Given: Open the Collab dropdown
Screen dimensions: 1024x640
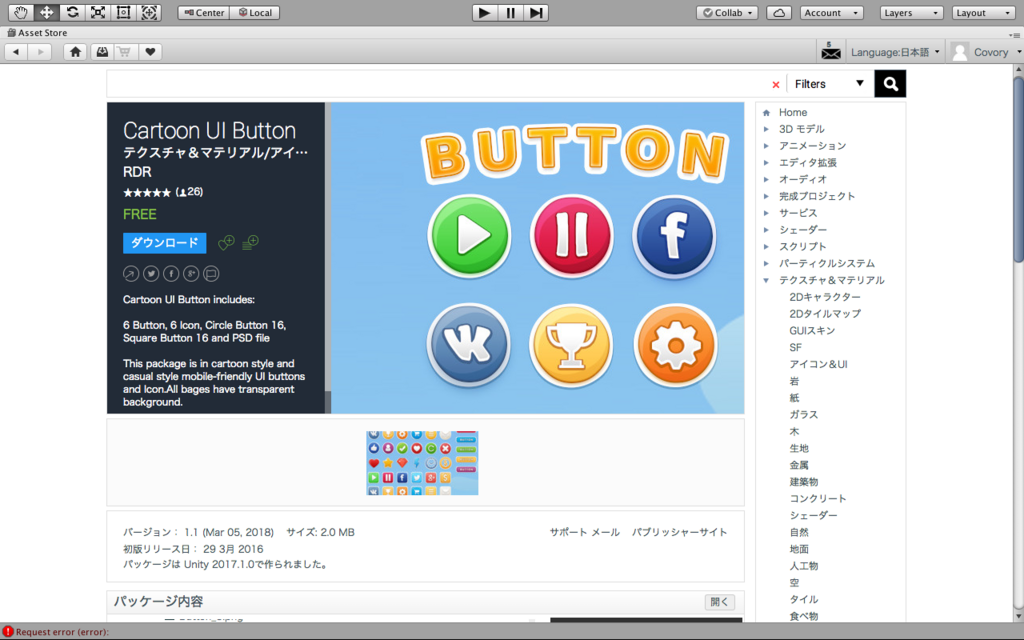Looking at the screenshot, I should coord(727,12).
